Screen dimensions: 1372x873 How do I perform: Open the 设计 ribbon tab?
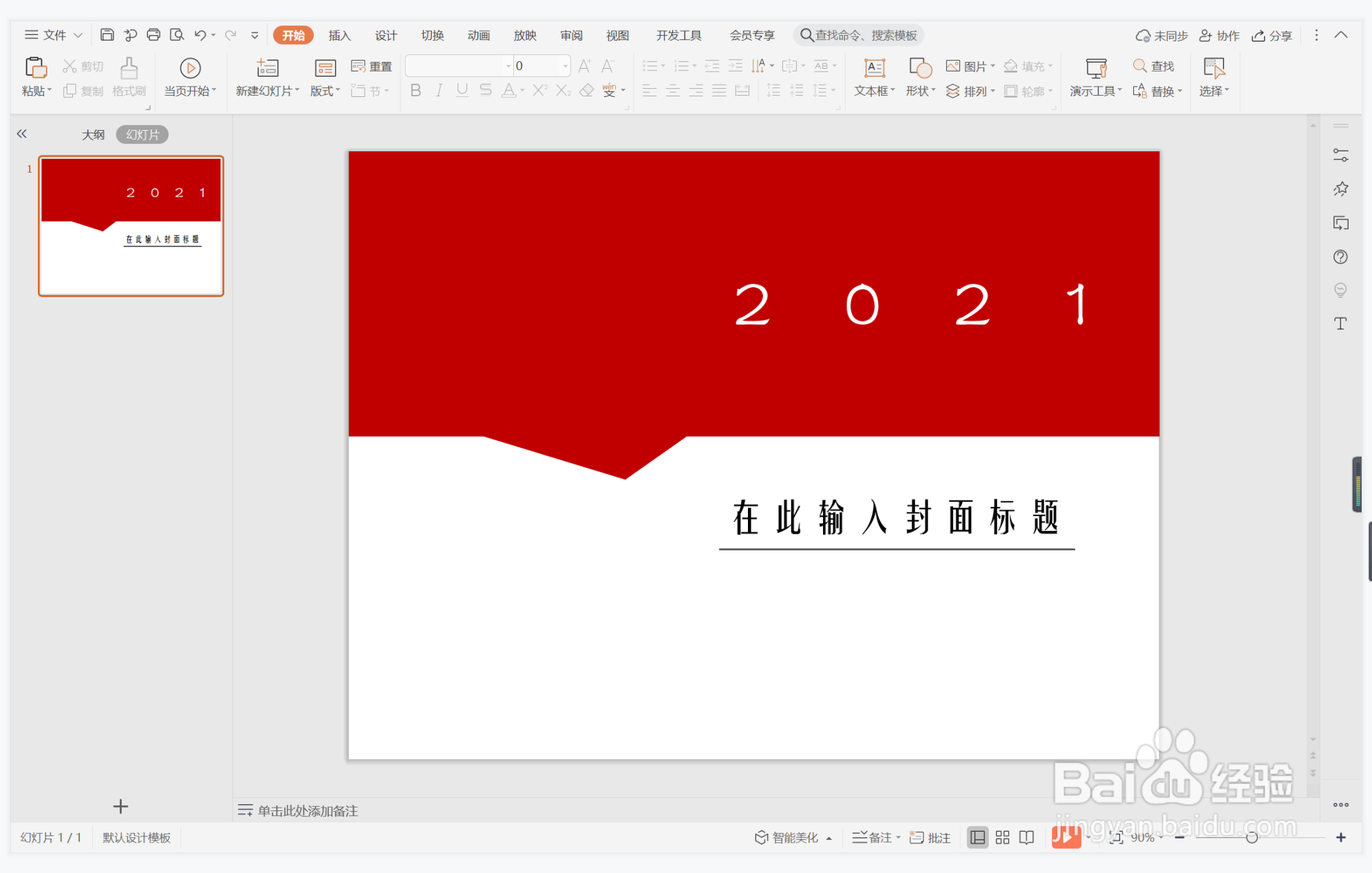(x=386, y=35)
